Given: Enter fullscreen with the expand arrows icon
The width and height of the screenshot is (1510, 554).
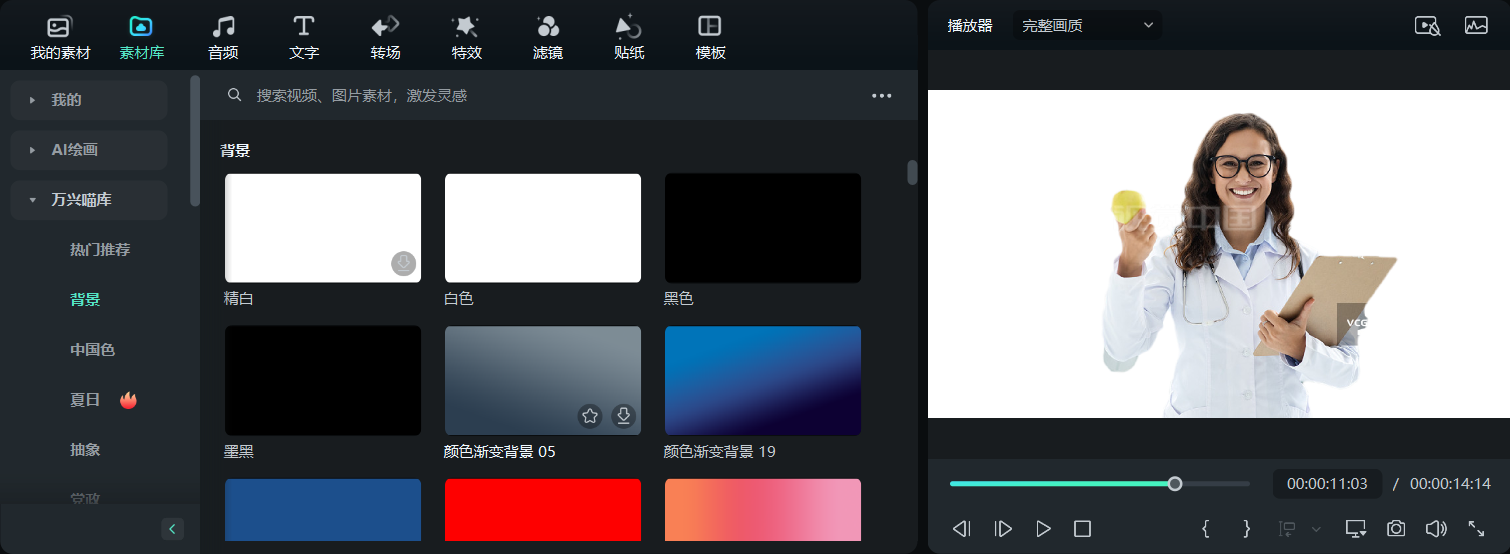Looking at the screenshot, I should pos(1476,529).
